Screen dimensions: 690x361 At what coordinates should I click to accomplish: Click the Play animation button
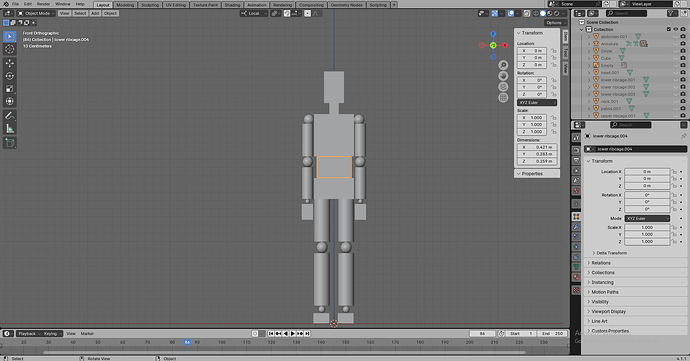point(293,334)
